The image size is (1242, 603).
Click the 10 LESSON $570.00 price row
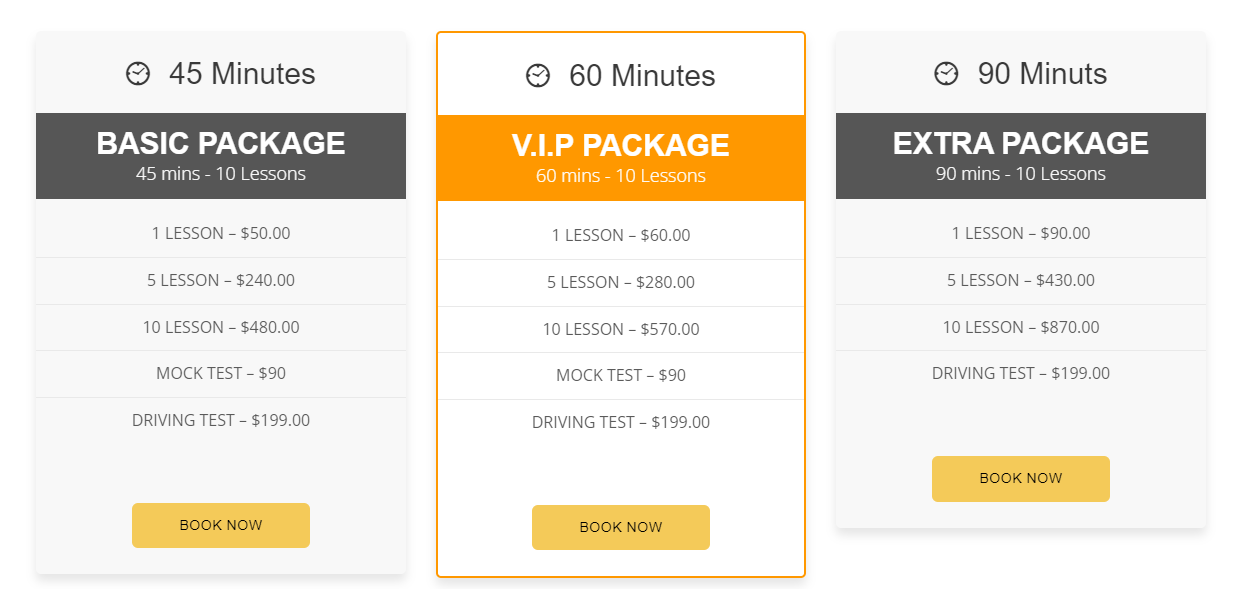pos(620,329)
